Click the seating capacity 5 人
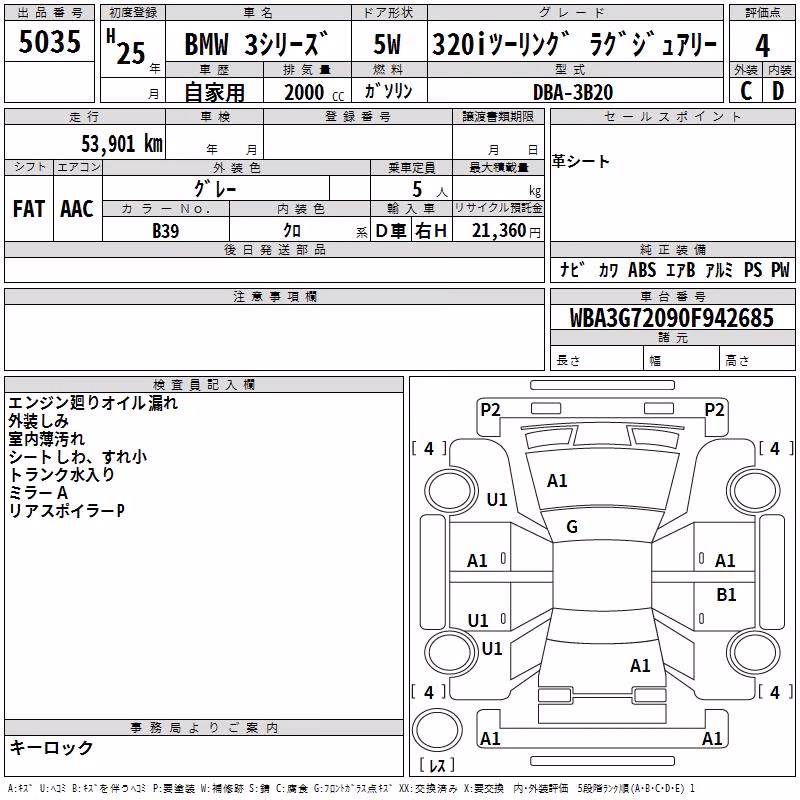The height and width of the screenshot is (800, 800). [429, 190]
